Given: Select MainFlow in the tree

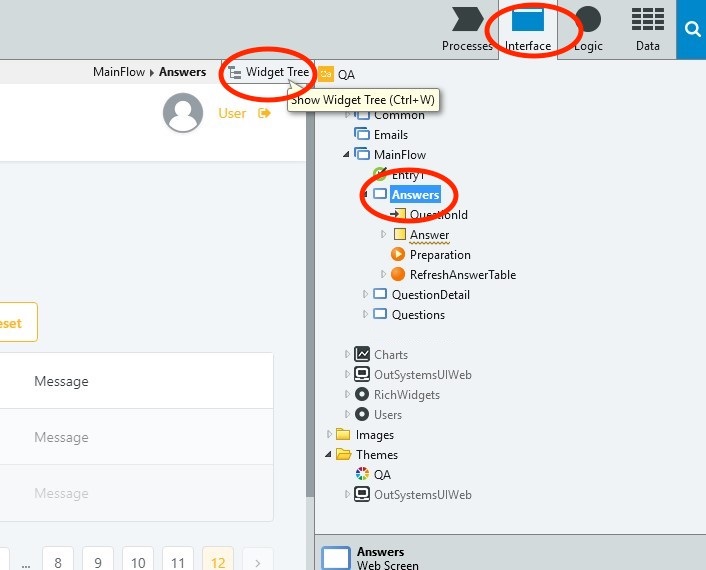Looking at the screenshot, I should (400, 155).
